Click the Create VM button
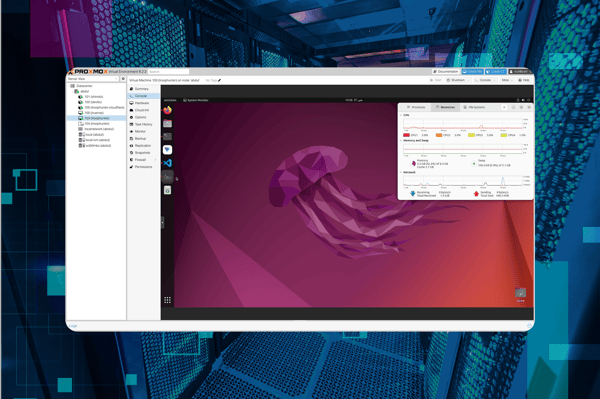The width and height of the screenshot is (600, 399). tap(473, 72)
